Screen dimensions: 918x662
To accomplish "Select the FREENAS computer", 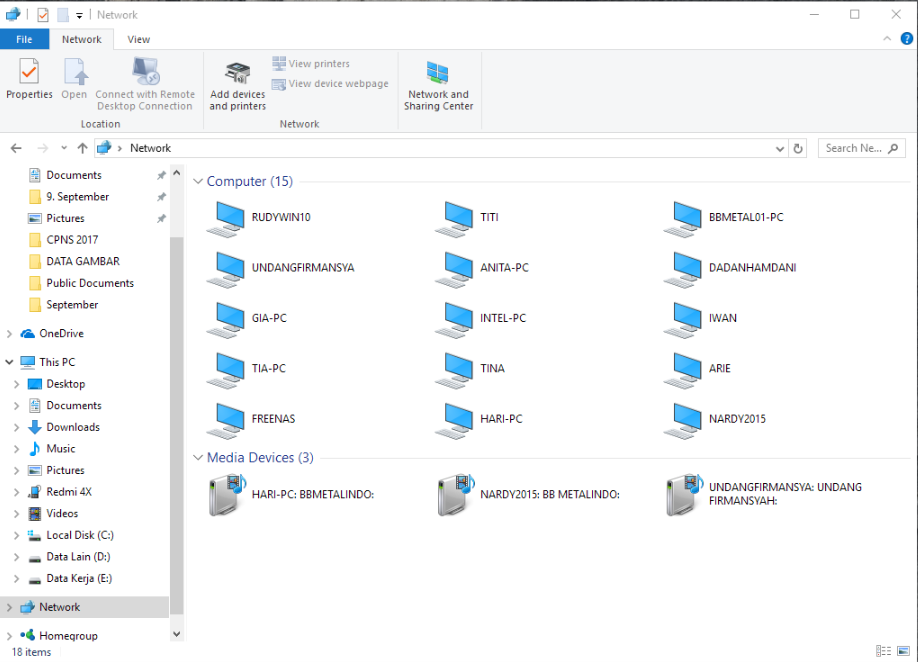I will coord(251,420).
